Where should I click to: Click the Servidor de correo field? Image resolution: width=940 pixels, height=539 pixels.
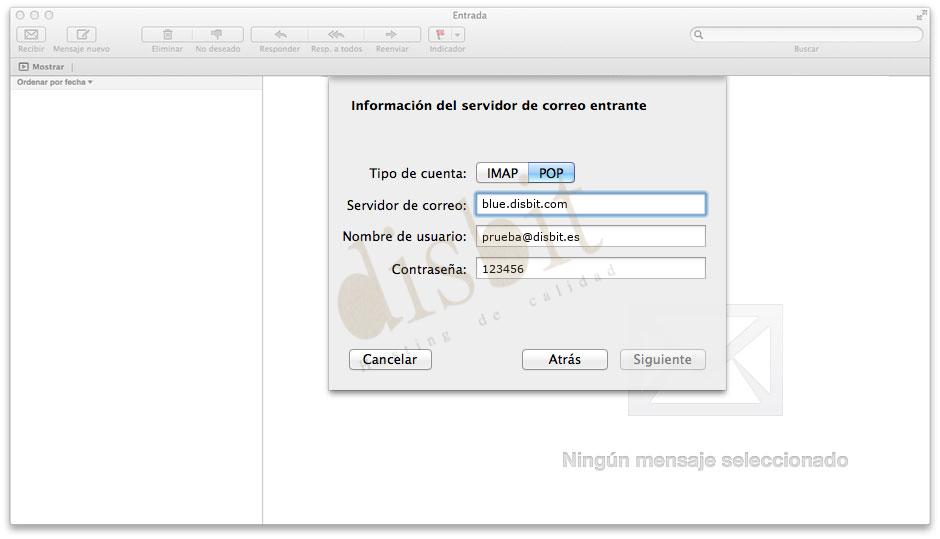pos(591,204)
